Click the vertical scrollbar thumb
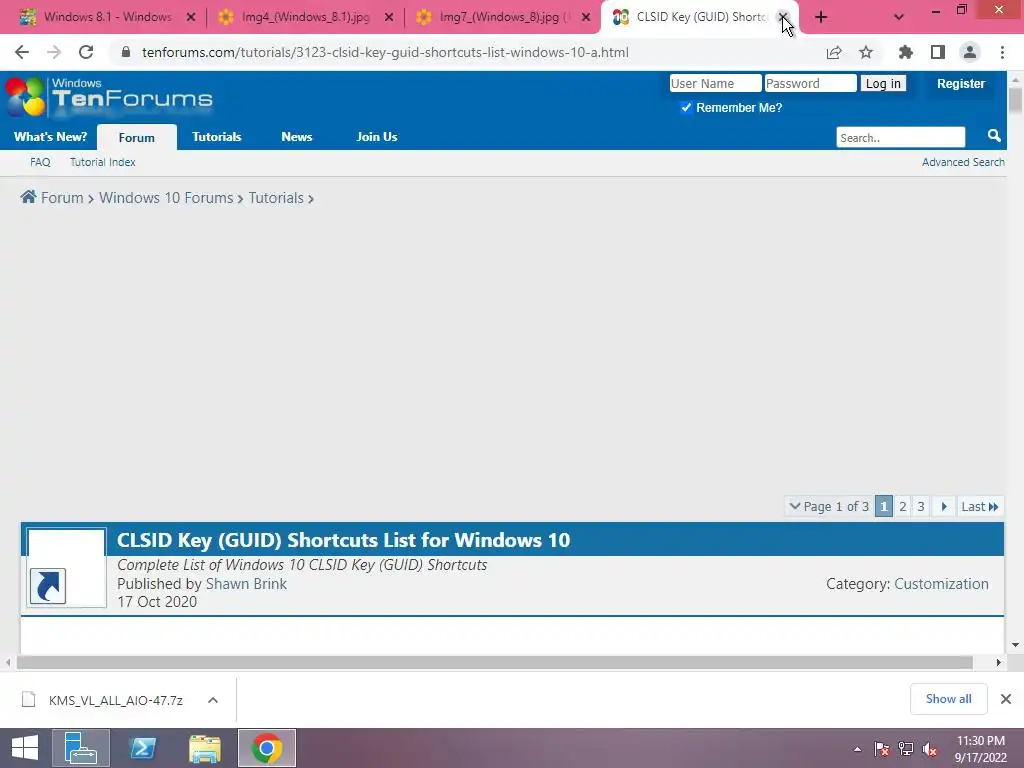 [1015, 100]
